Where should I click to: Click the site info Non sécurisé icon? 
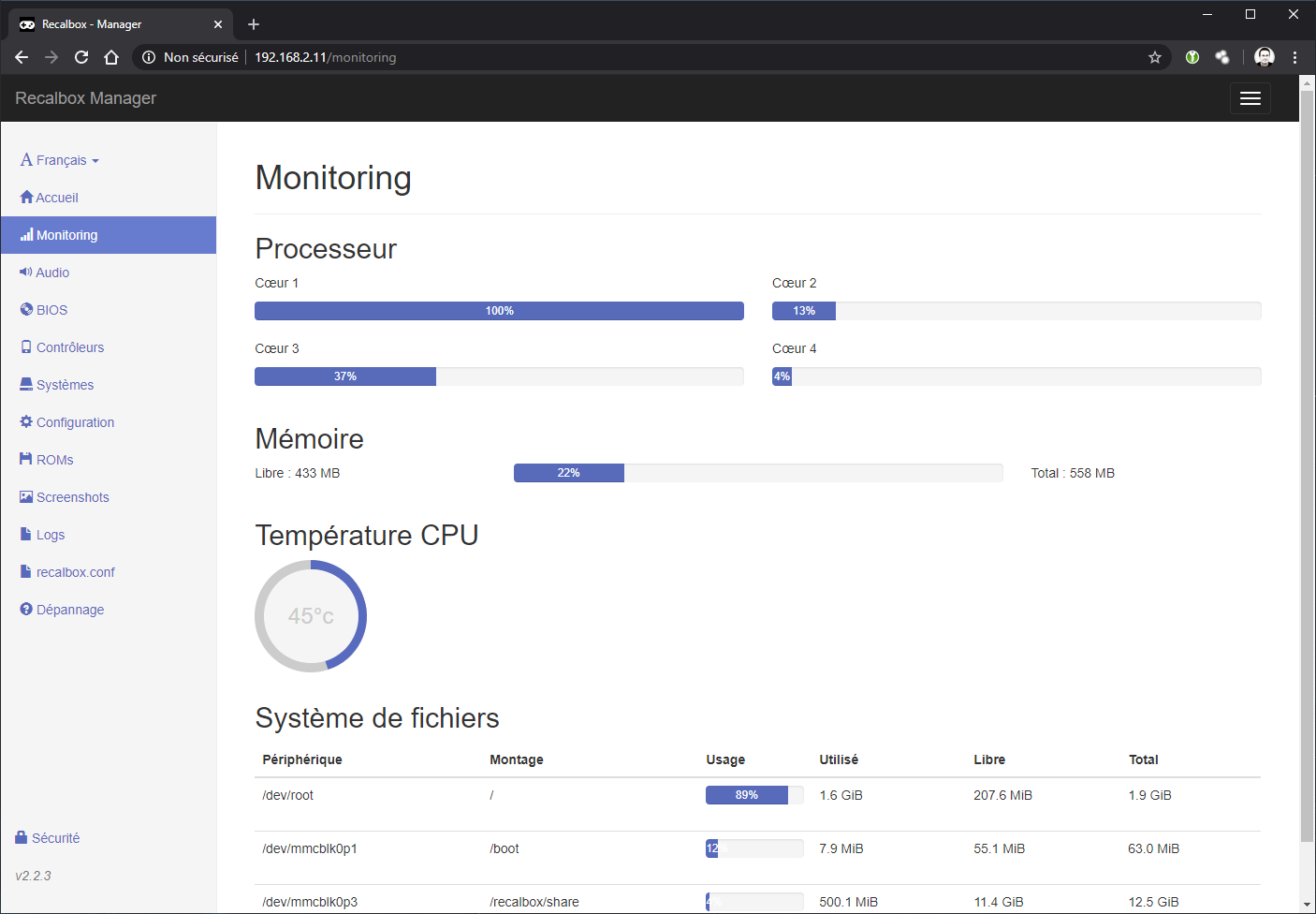point(149,57)
